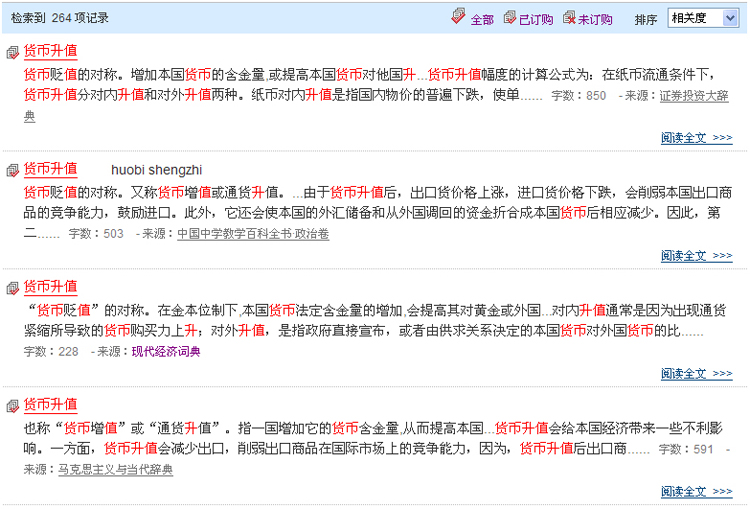Click document icon beside huobi shengzhi entry
This screenshot has width=750, height=509.
(x=12, y=170)
